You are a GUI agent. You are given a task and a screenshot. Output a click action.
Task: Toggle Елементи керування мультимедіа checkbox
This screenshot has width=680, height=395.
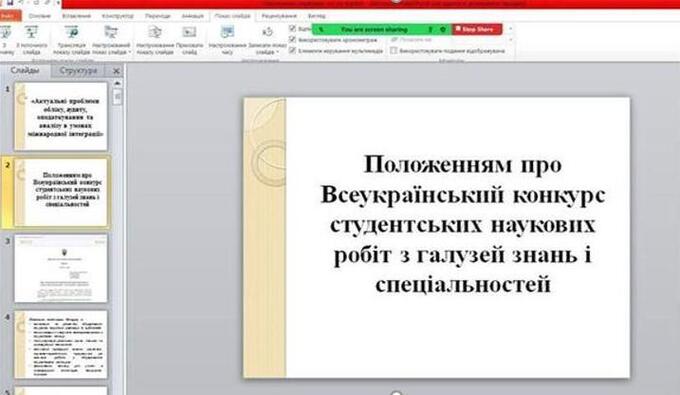point(293,50)
